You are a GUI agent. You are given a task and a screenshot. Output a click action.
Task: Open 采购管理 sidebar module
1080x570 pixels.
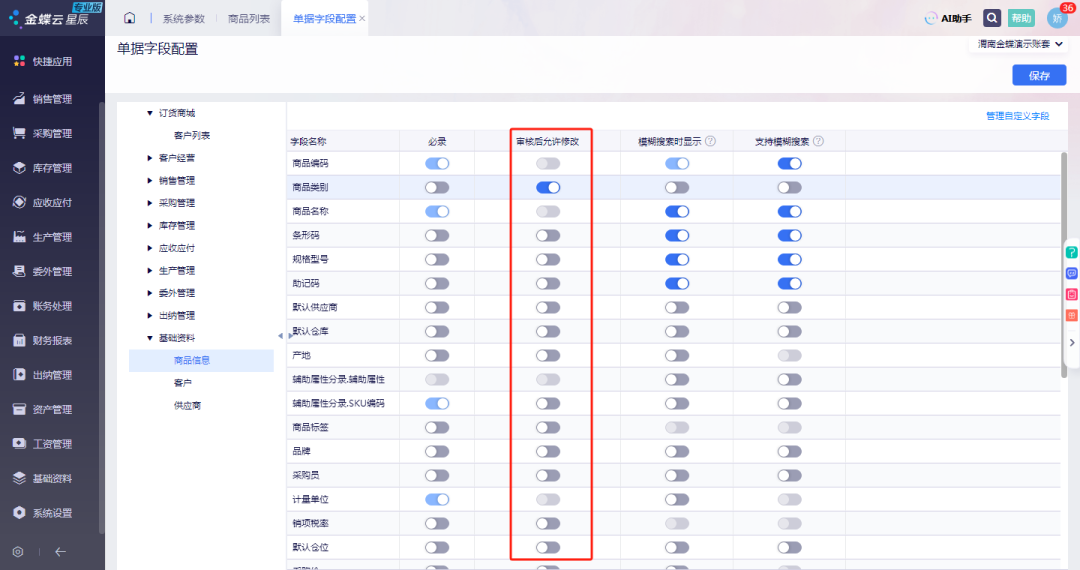(x=43, y=134)
